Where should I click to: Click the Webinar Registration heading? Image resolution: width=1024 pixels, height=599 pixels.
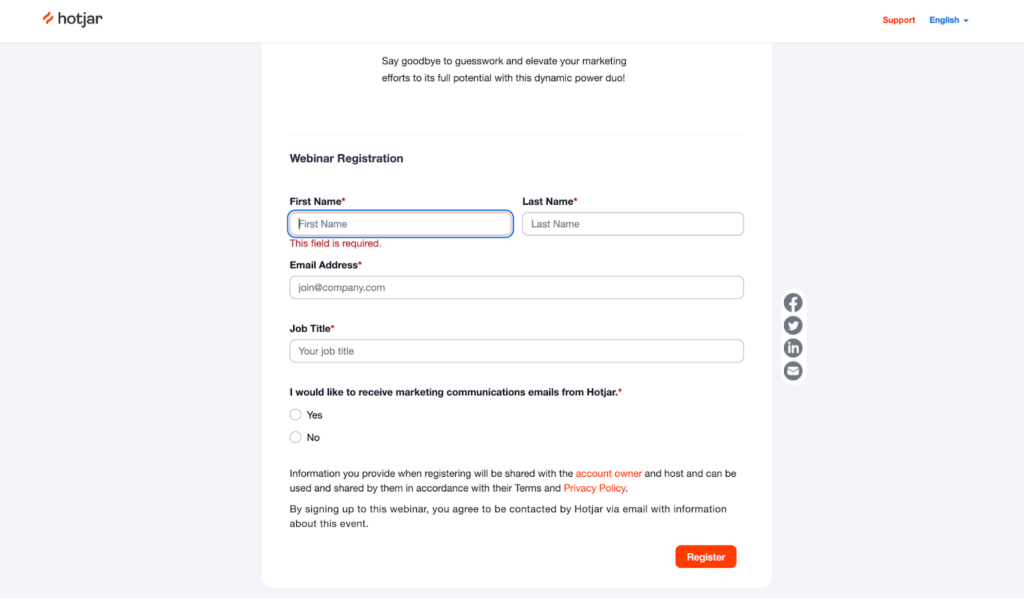coord(346,159)
